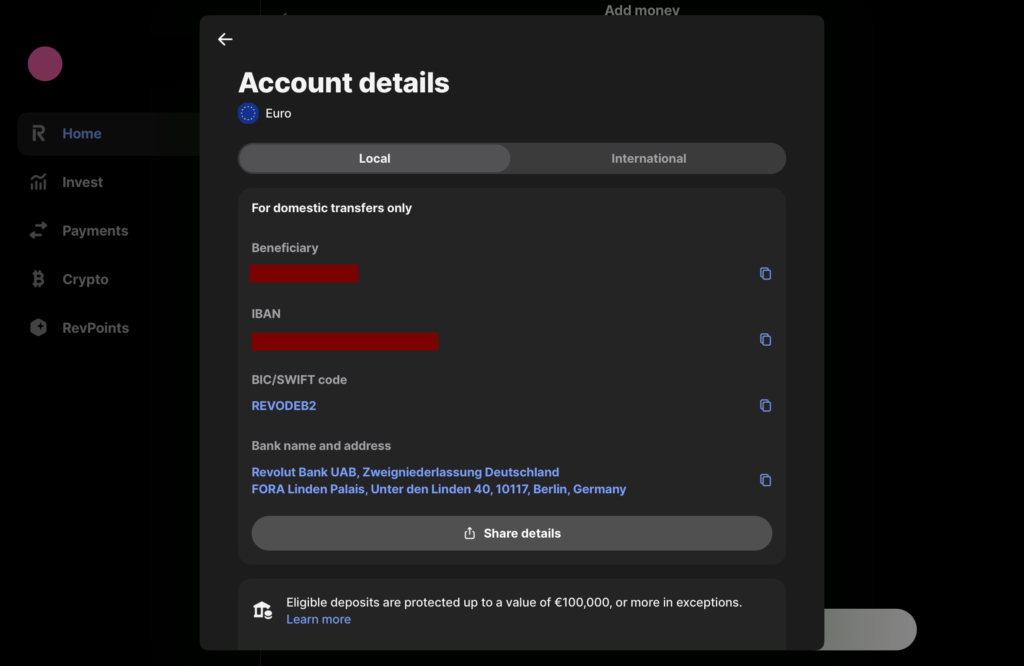This screenshot has width=1024, height=666.
Task: Copy the Beneficiary name
Action: 765,274
